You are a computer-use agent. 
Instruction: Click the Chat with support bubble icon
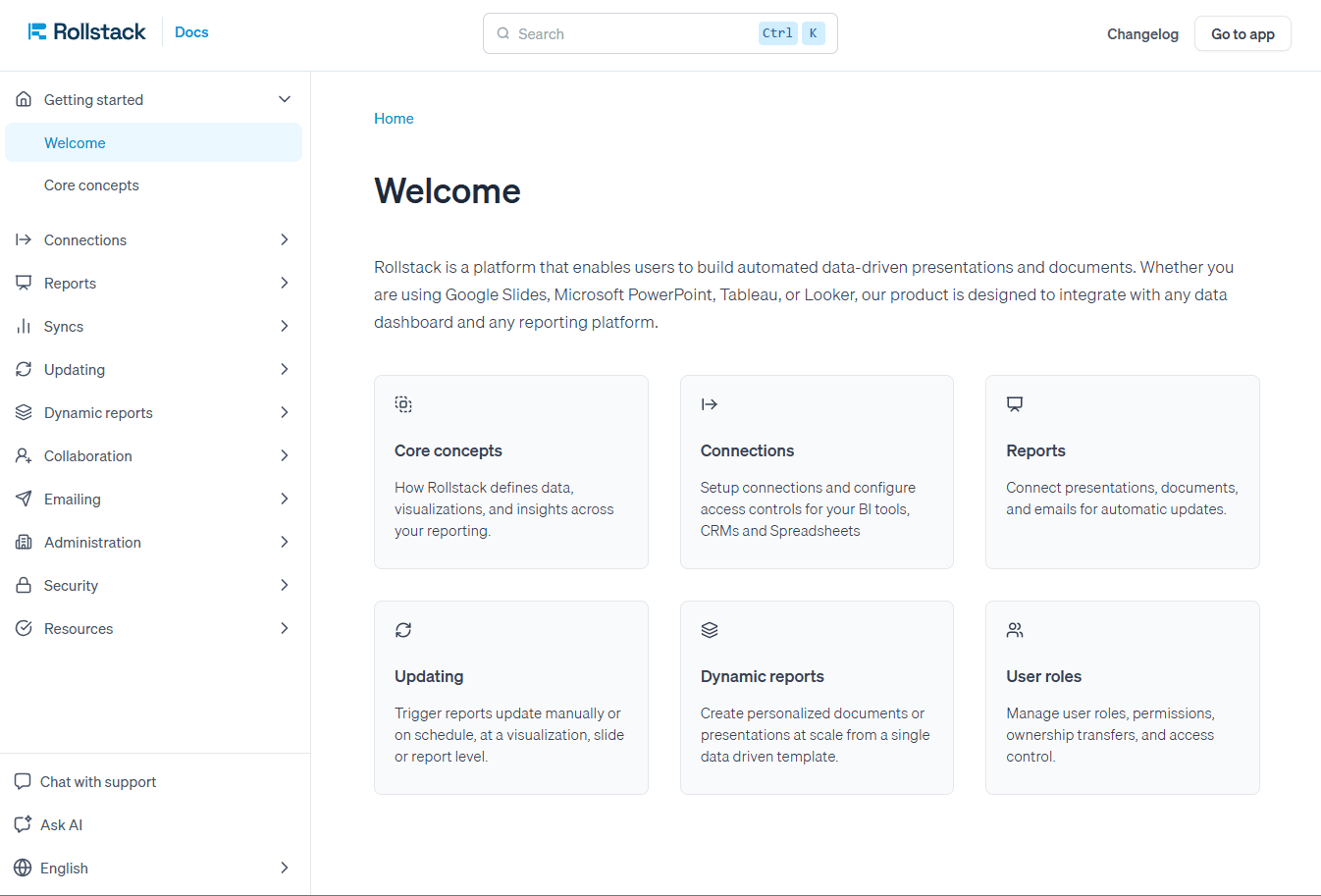coord(23,781)
